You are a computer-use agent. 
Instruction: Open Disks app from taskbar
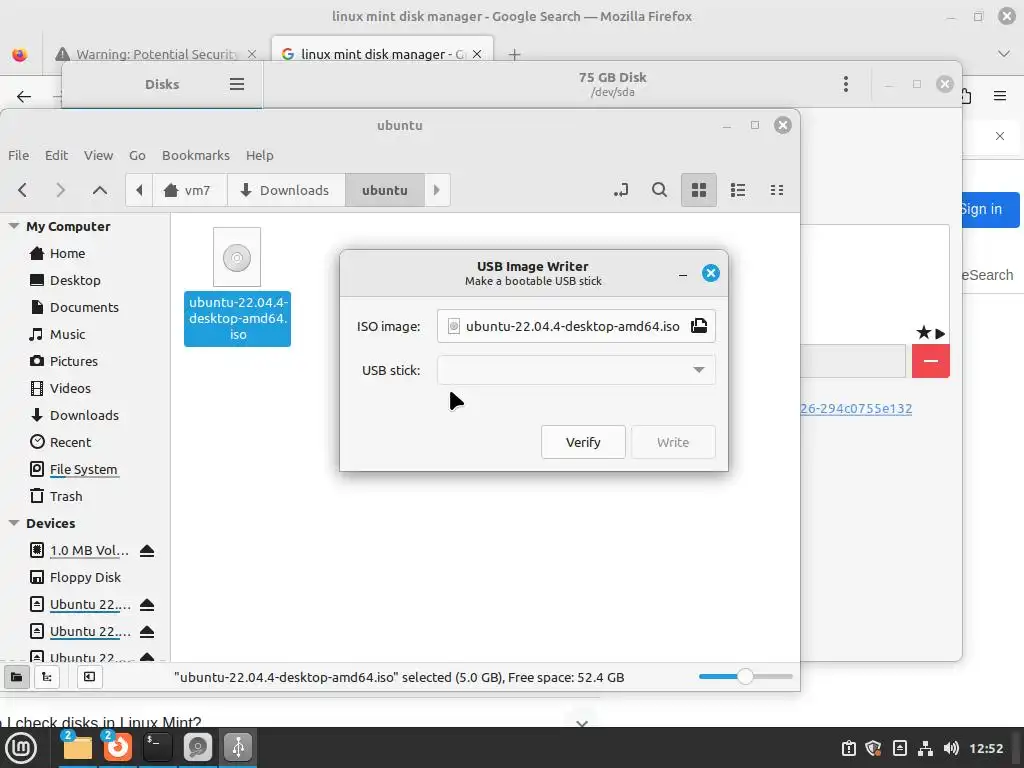pos(198,748)
